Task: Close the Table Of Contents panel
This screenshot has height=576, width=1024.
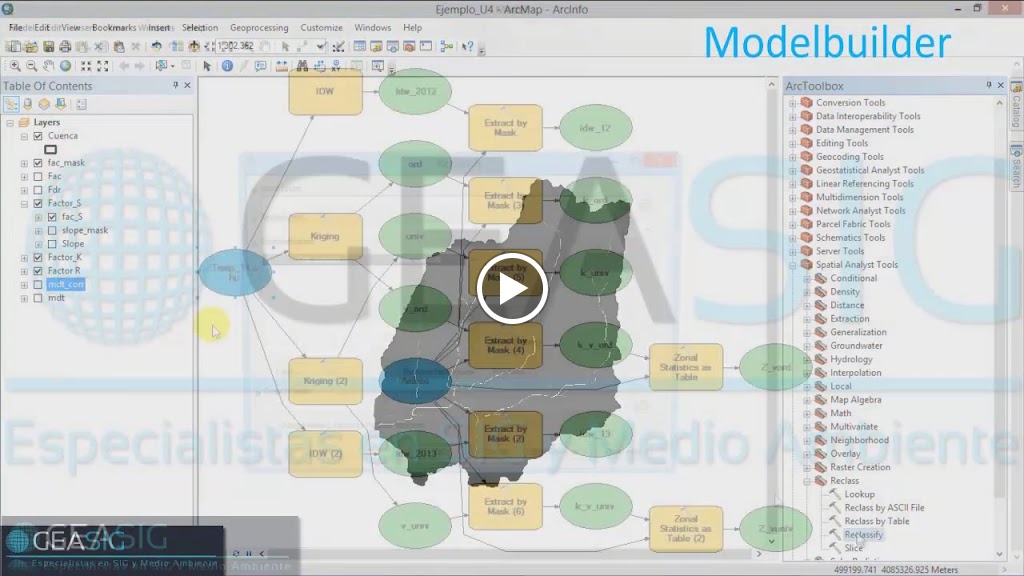Action: (187, 86)
